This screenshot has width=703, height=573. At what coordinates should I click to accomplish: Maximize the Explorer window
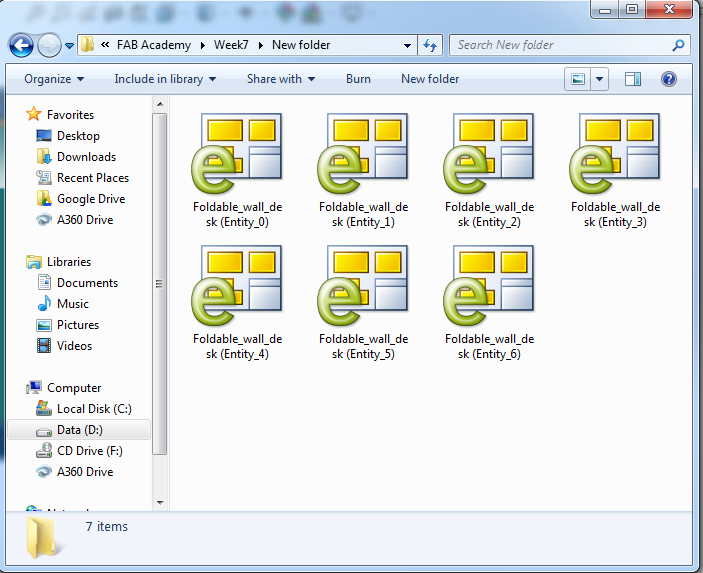[632, 9]
